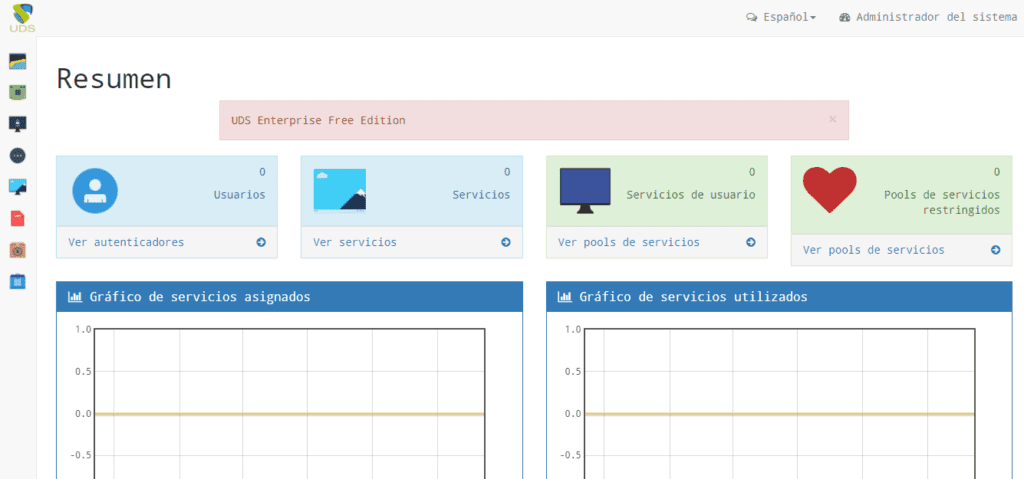Image resolution: width=1024 pixels, height=479 pixels.
Task: Click the Servicios label on the second card
Action: coord(481,195)
